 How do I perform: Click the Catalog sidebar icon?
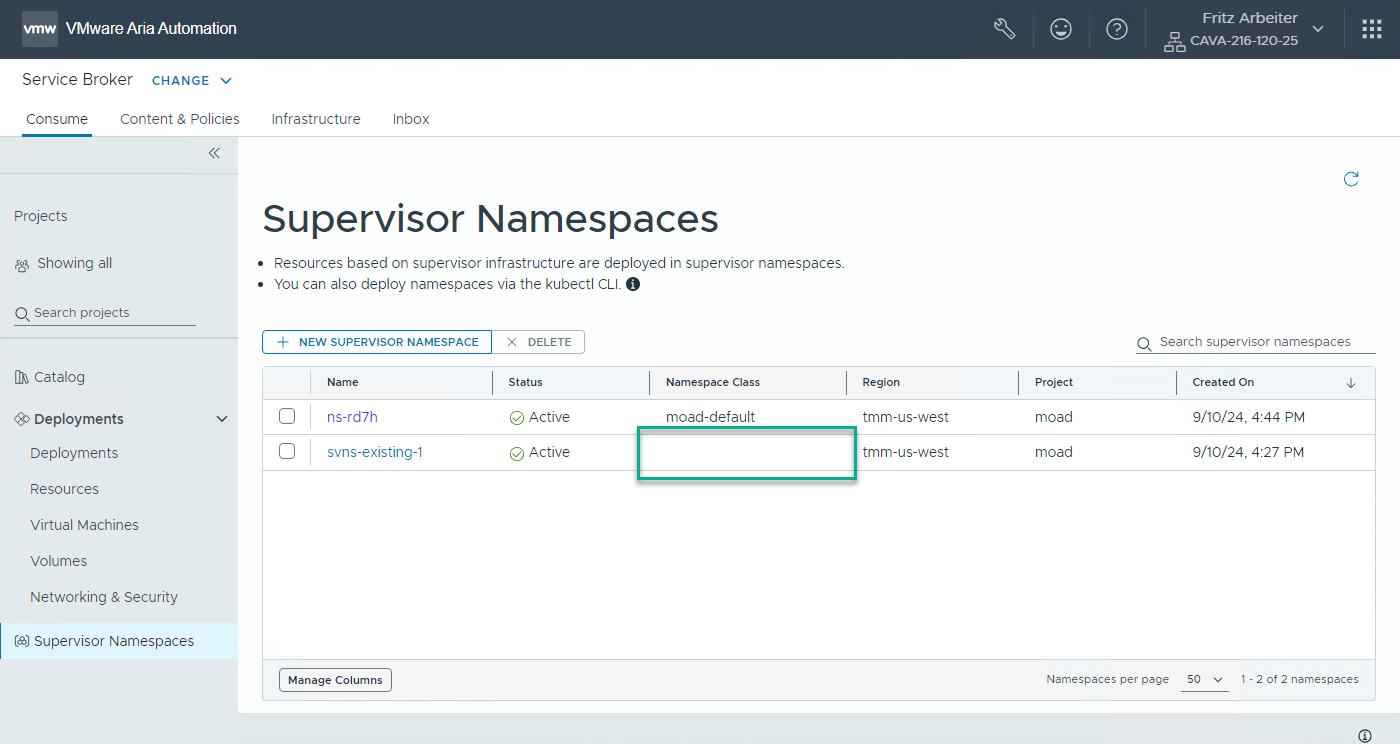click(22, 377)
